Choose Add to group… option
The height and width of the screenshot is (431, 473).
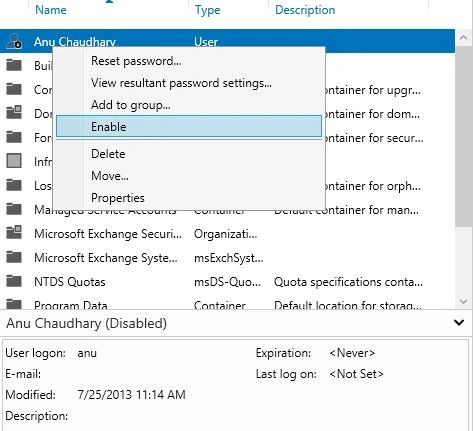pyautogui.click(x=131, y=105)
